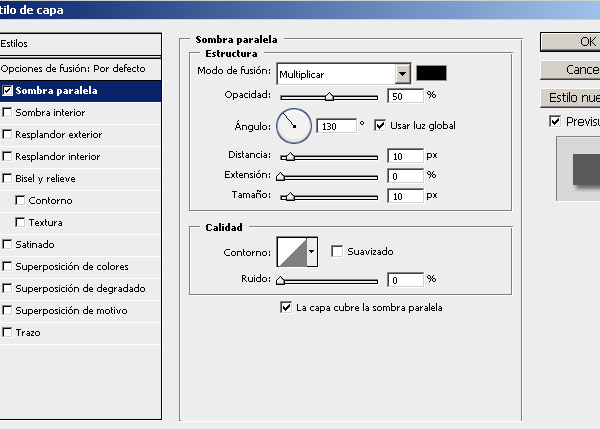The width and height of the screenshot is (600, 429).
Task: Open the Modo de fusión dropdown arrow
Action: tap(403, 73)
